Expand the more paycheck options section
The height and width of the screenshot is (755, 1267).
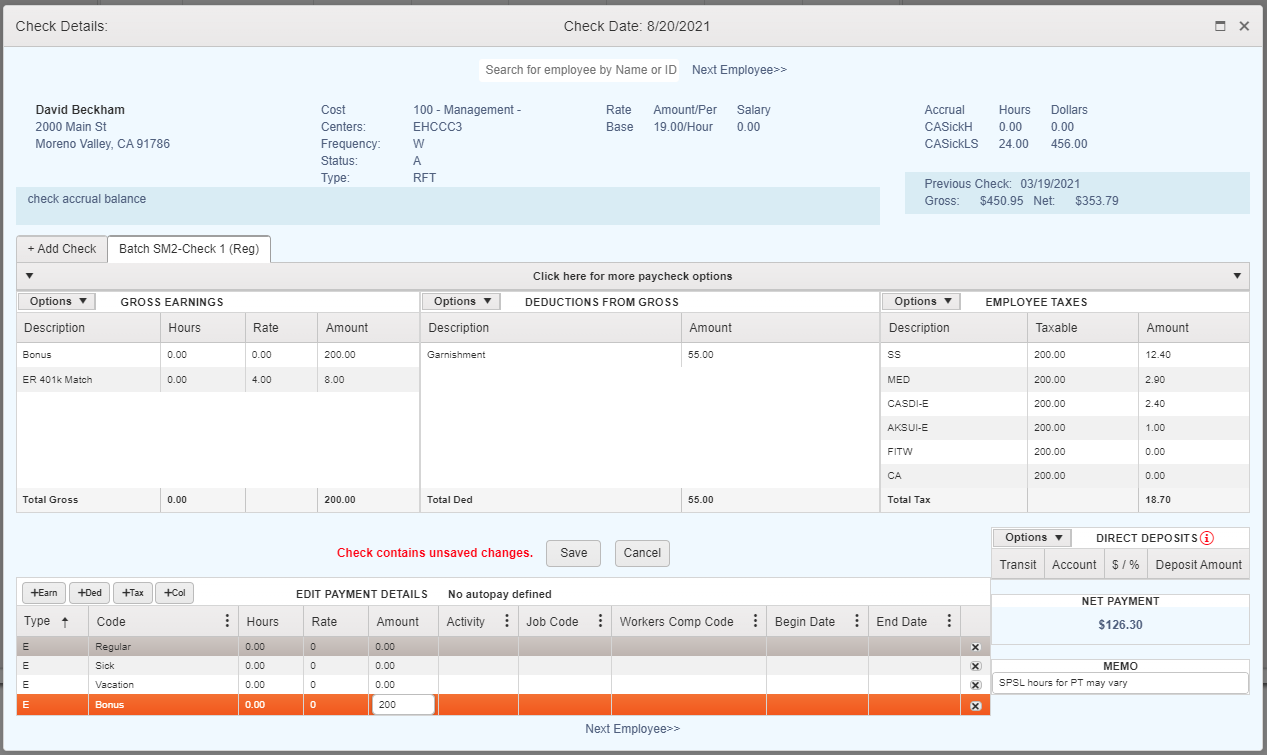point(633,276)
